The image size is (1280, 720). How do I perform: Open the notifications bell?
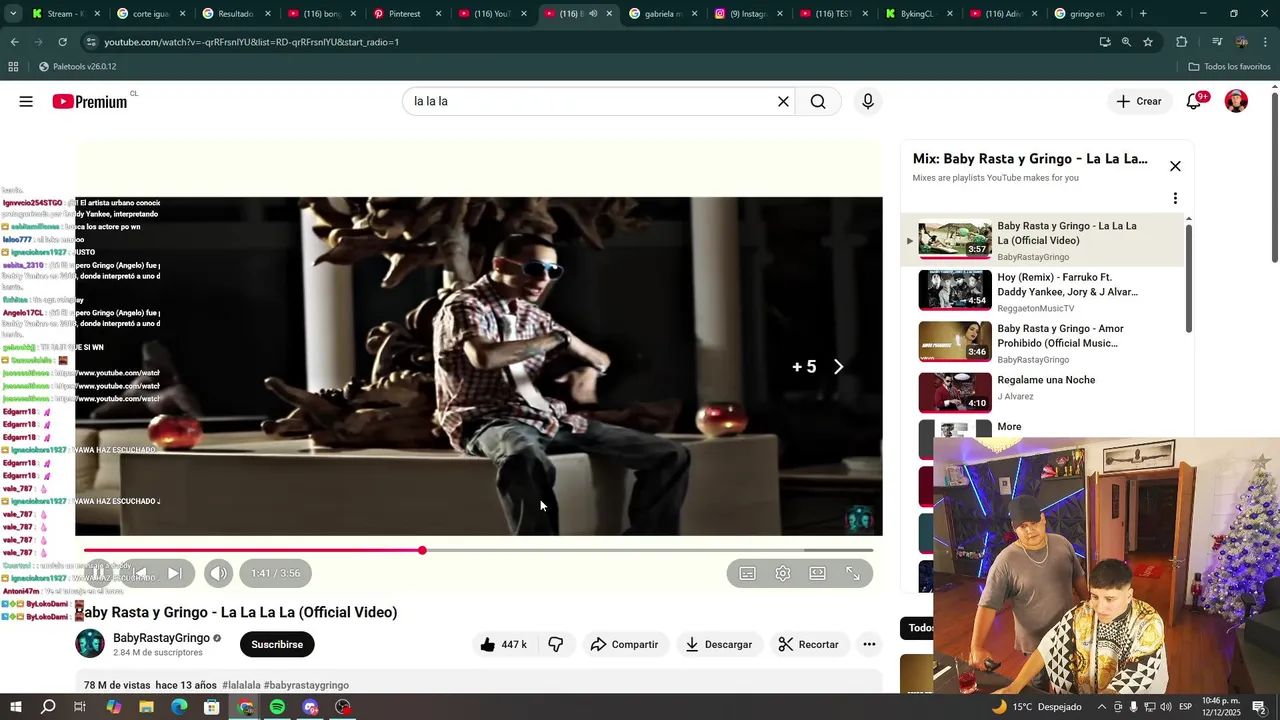click(1194, 101)
